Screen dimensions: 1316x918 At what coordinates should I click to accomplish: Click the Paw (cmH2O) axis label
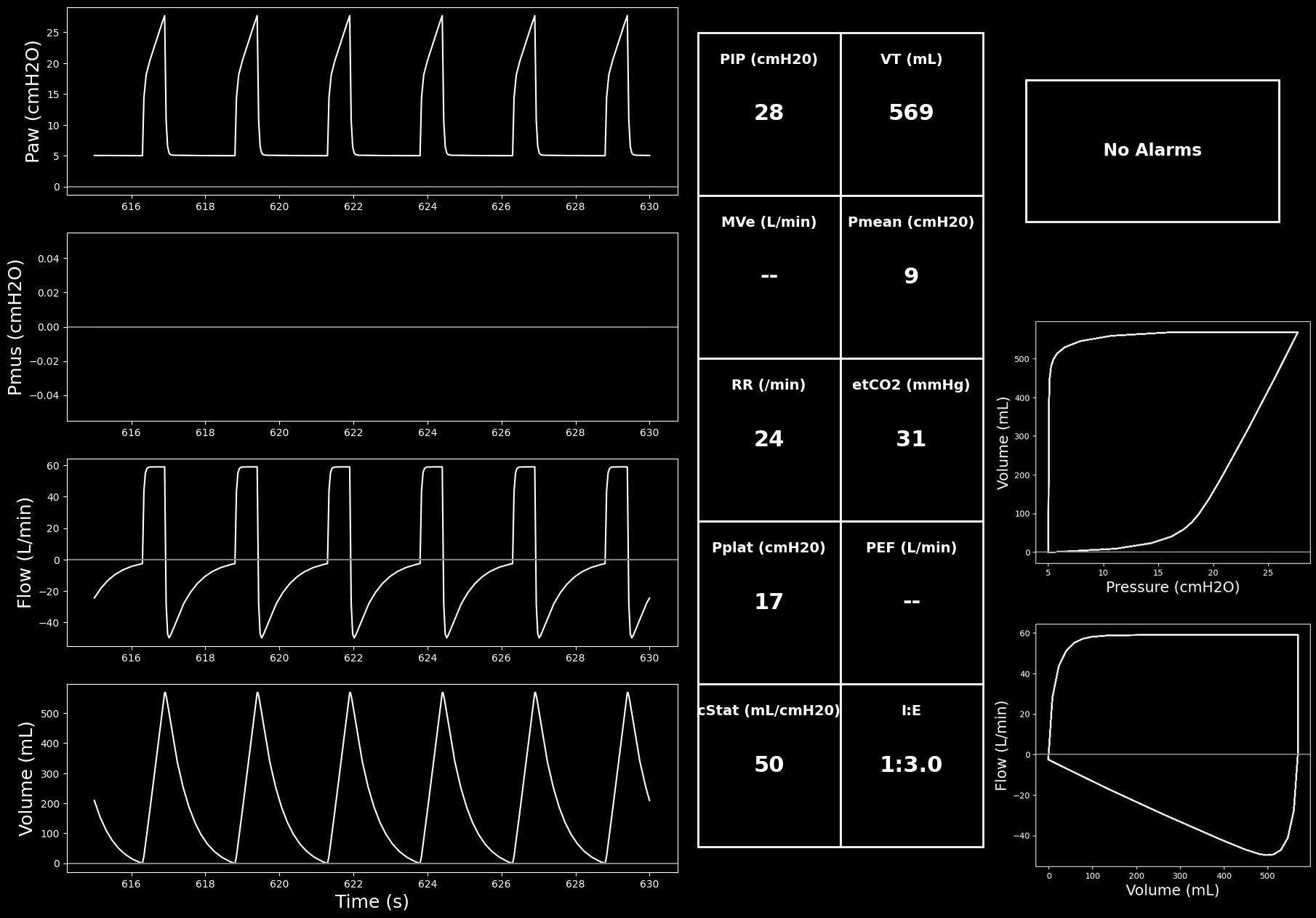click(33, 101)
